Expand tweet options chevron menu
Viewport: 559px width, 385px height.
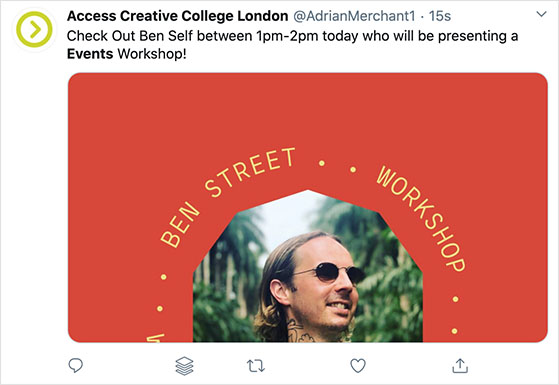[x=542, y=14]
